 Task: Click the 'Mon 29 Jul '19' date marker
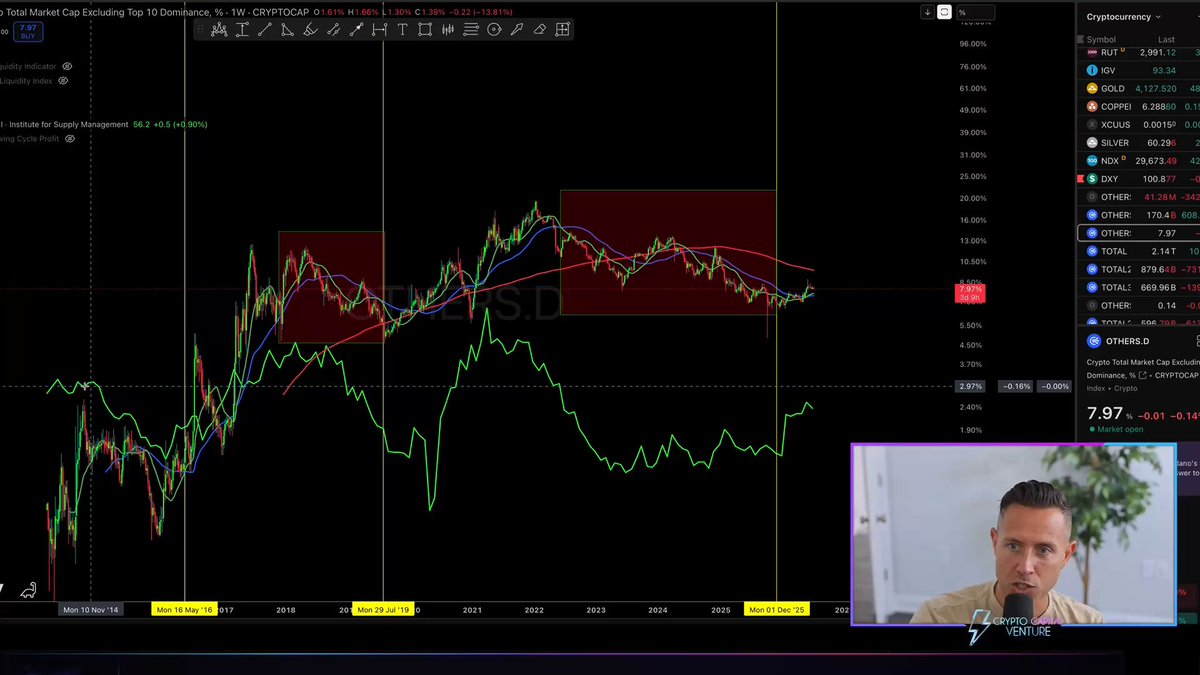click(383, 609)
